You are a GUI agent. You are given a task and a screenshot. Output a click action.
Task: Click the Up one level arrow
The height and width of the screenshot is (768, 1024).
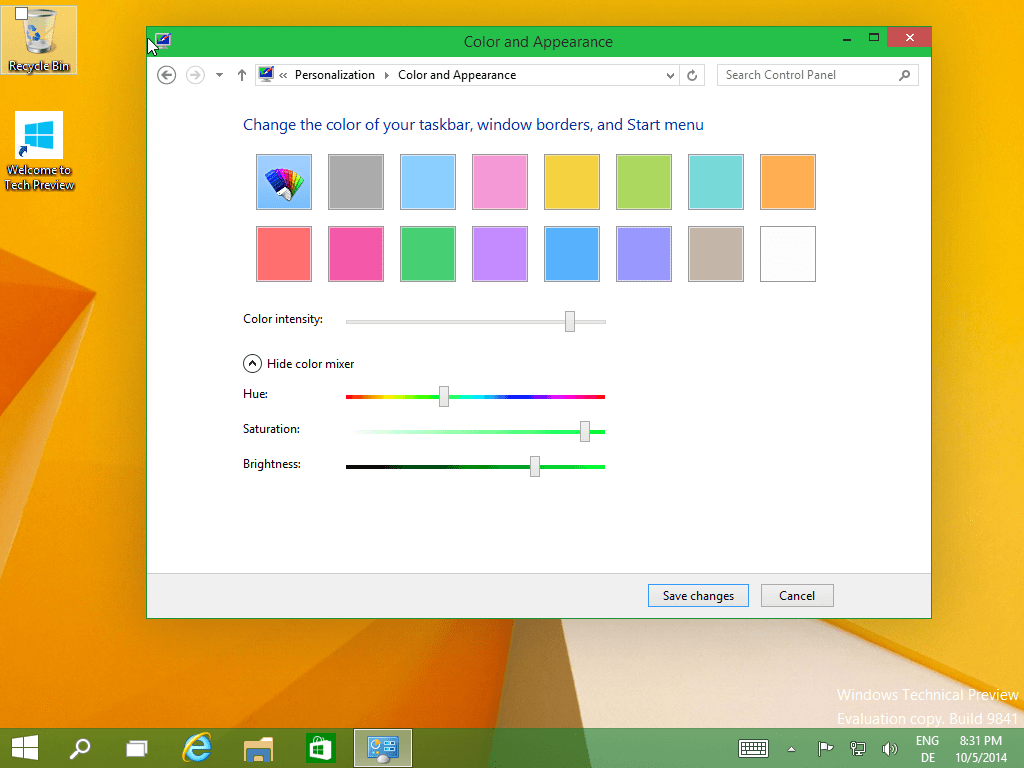point(242,75)
